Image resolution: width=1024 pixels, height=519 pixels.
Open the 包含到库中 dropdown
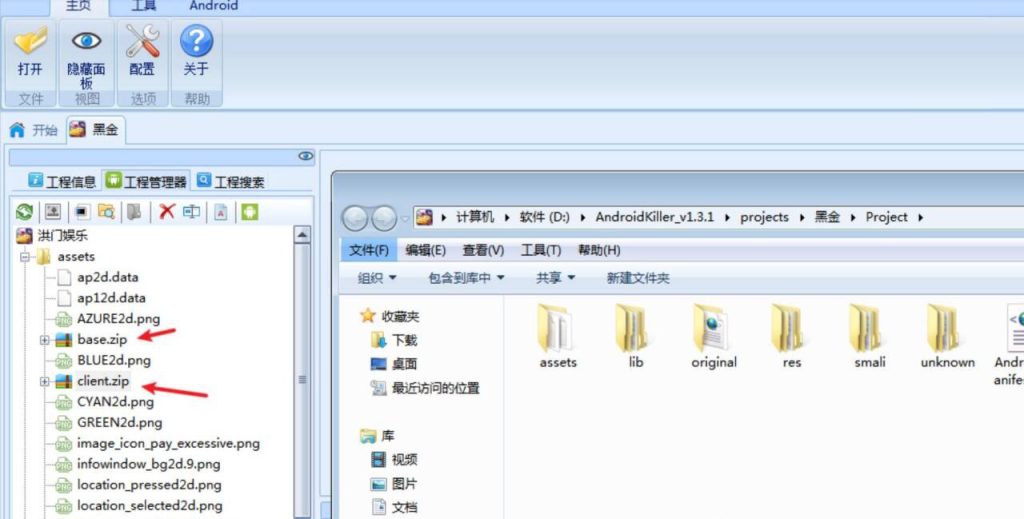click(x=466, y=278)
